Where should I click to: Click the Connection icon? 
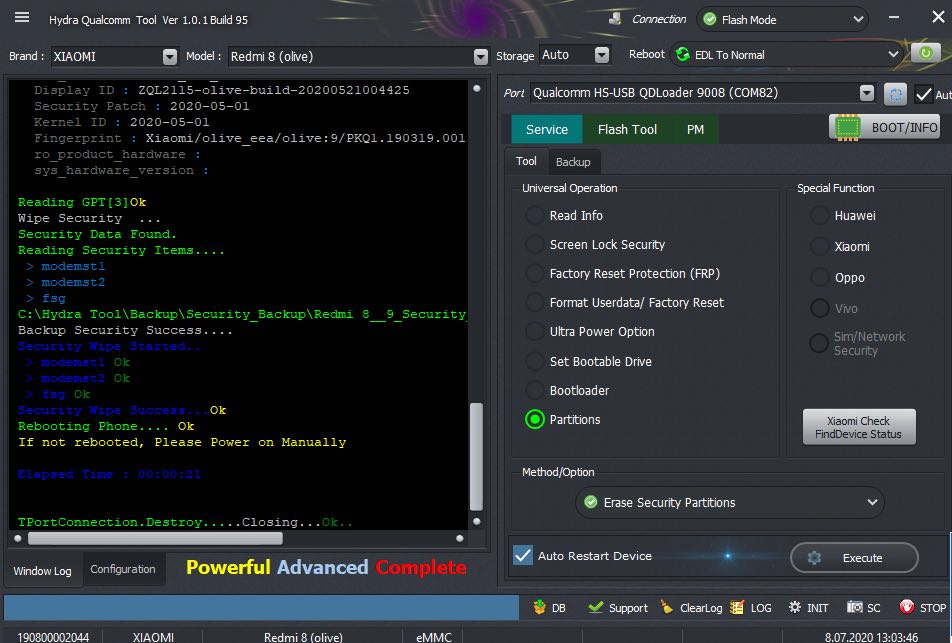[x=615, y=19]
